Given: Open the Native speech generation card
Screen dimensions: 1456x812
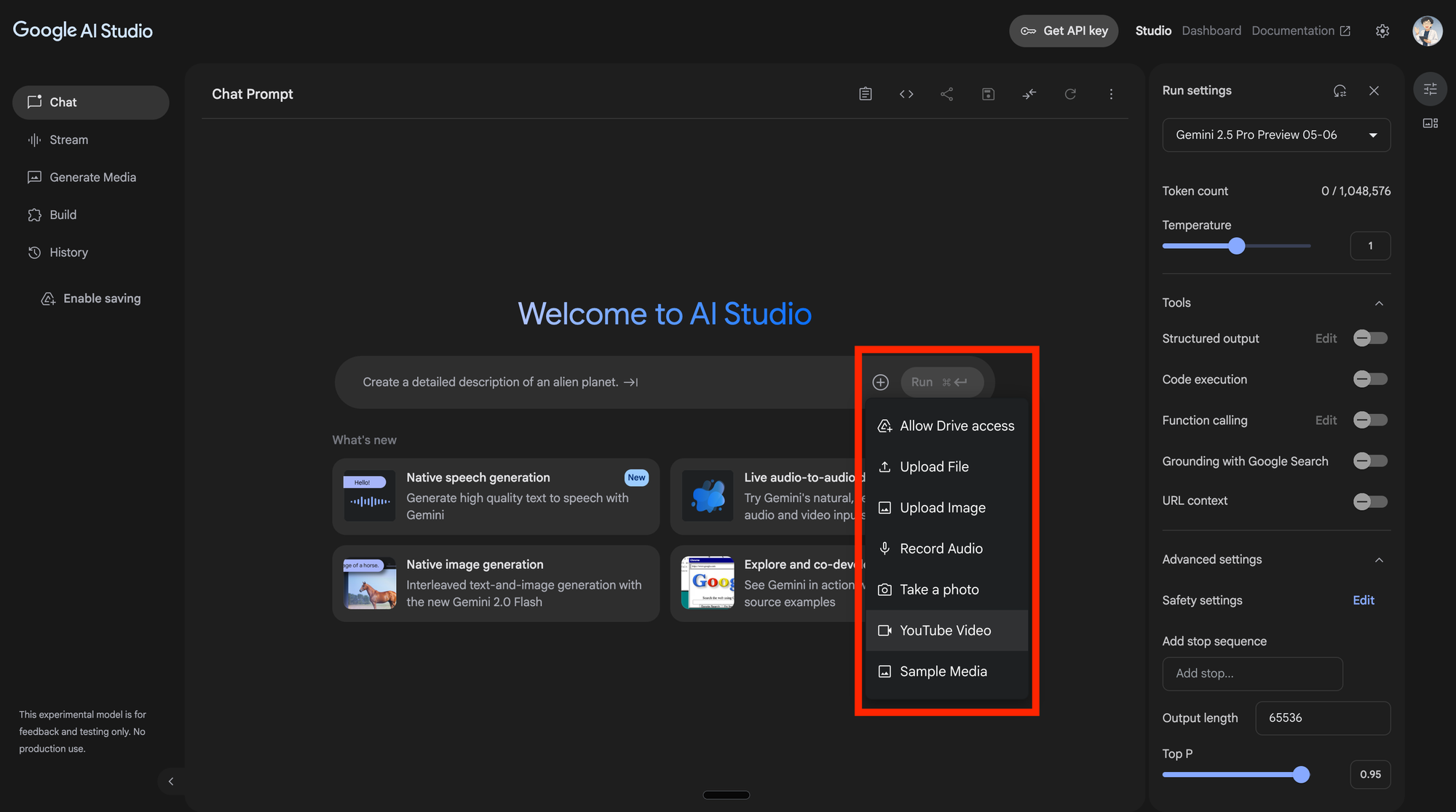Looking at the screenshot, I should click(496, 496).
